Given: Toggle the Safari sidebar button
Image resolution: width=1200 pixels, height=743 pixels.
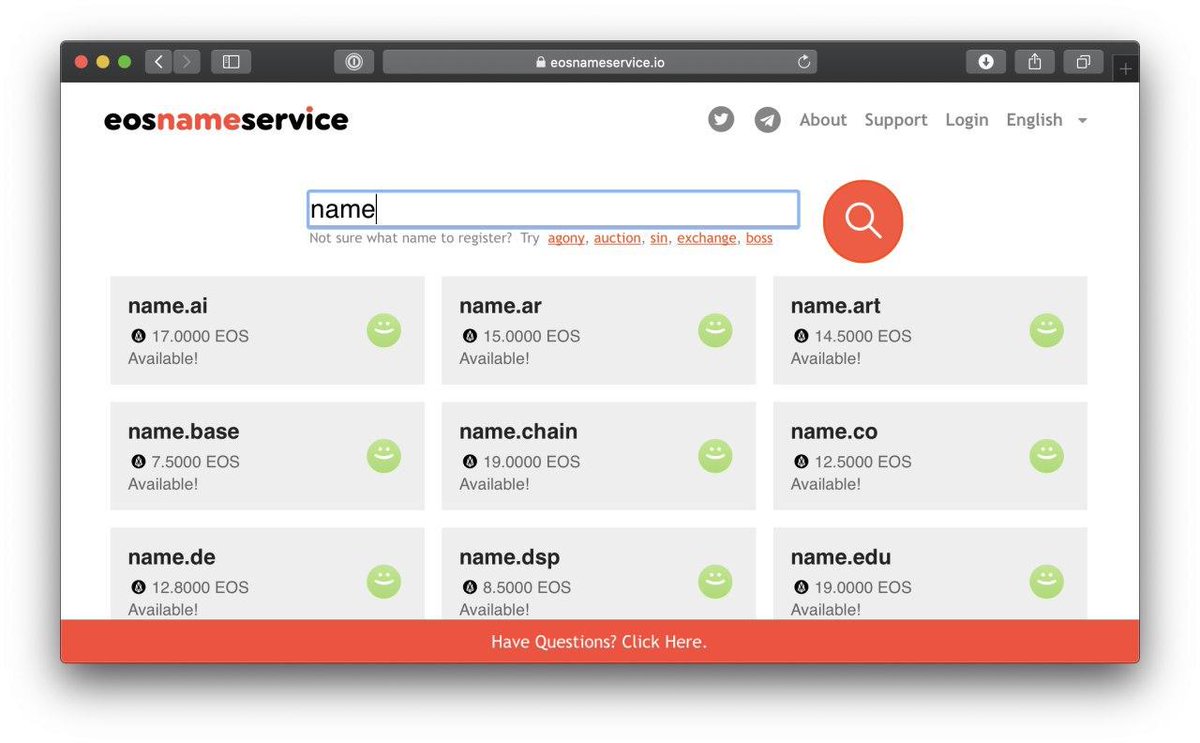Looking at the screenshot, I should tap(231, 62).
